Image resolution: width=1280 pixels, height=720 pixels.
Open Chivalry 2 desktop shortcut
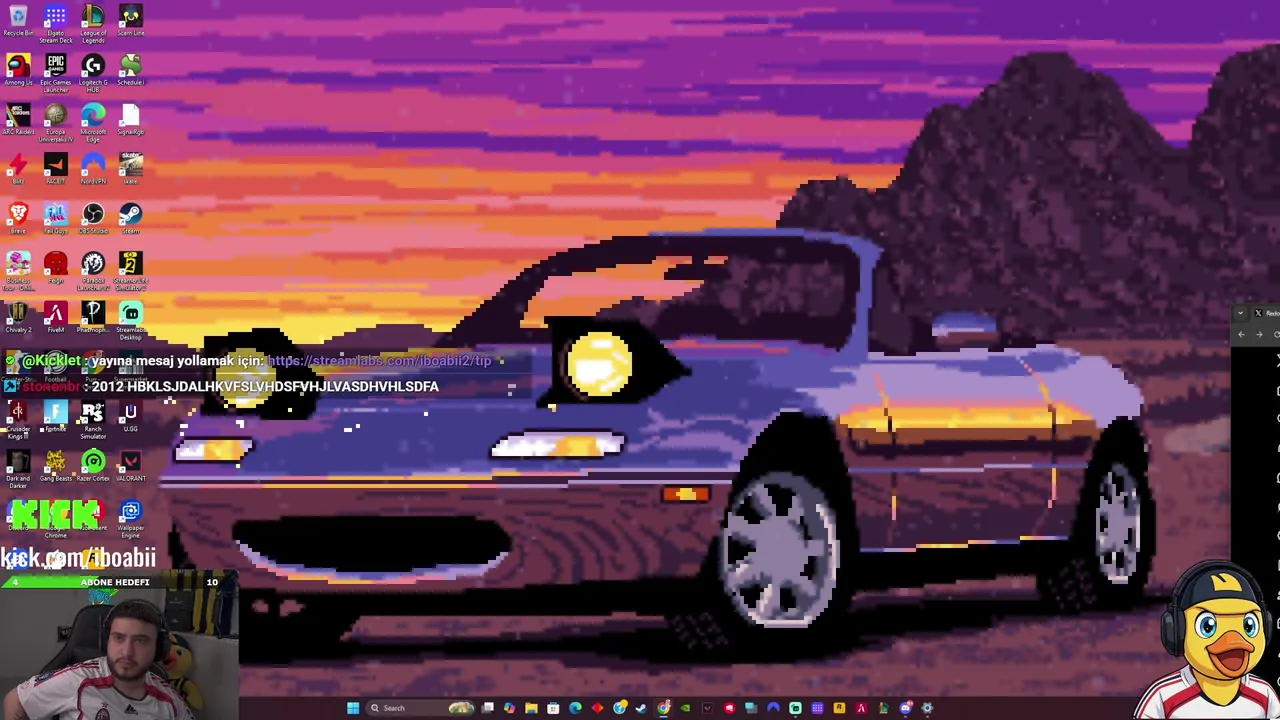(x=18, y=317)
